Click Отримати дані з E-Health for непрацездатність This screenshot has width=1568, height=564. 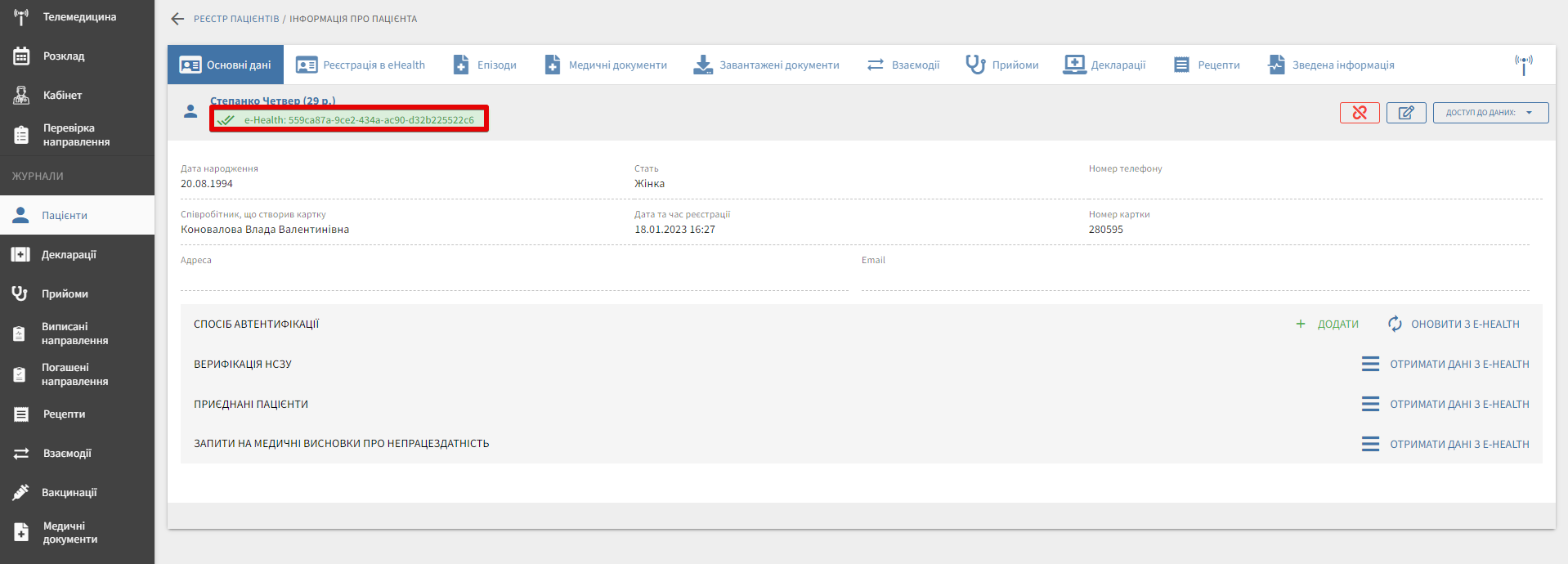[1458, 445]
